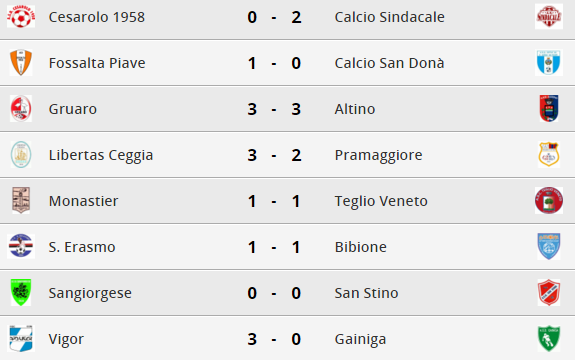Click the Teglio Veneto round red badge
This screenshot has width=575, height=360.
click(549, 201)
